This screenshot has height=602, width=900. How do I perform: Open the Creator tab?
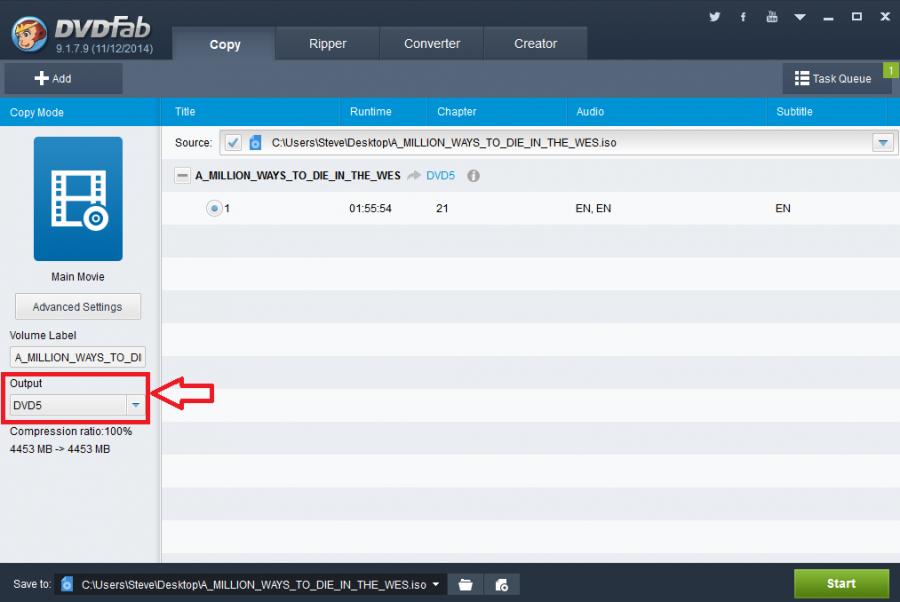(535, 44)
